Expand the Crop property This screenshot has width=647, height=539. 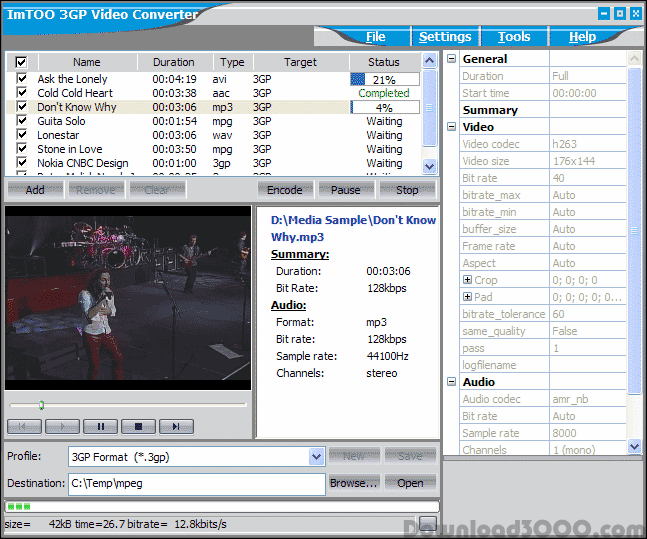467,280
